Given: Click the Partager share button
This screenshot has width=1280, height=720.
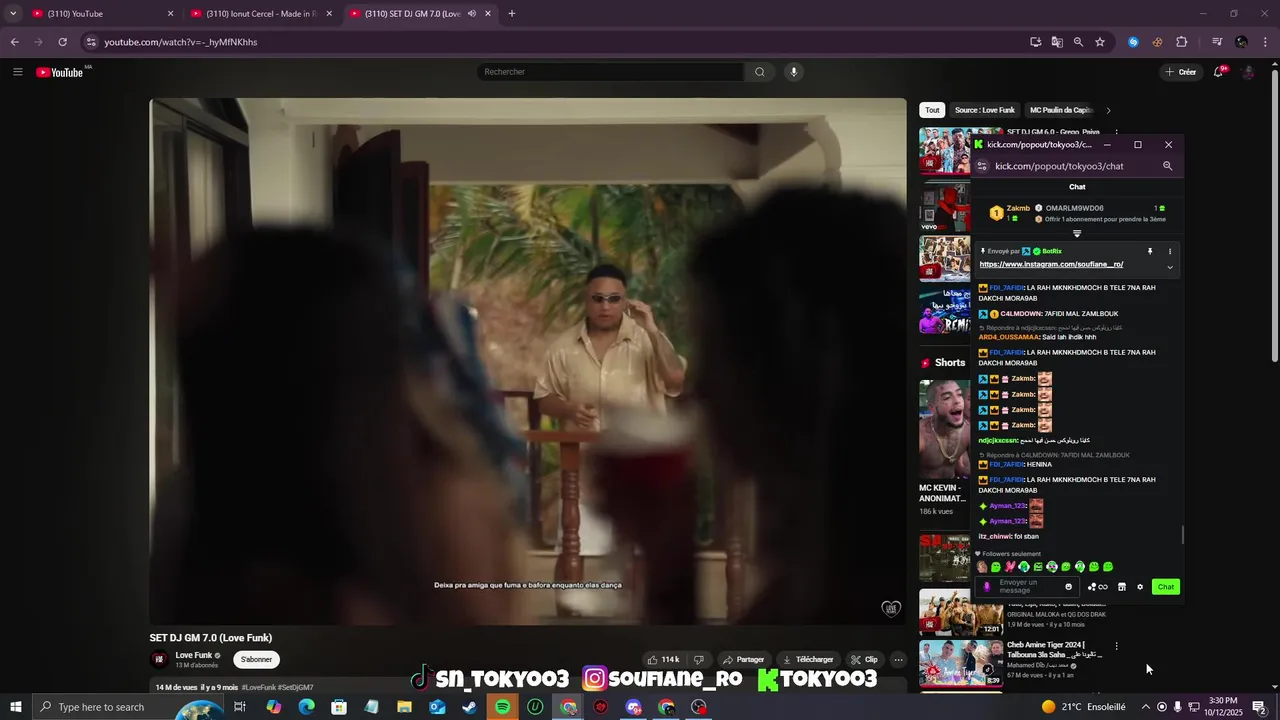Looking at the screenshot, I should coord(743,660).
